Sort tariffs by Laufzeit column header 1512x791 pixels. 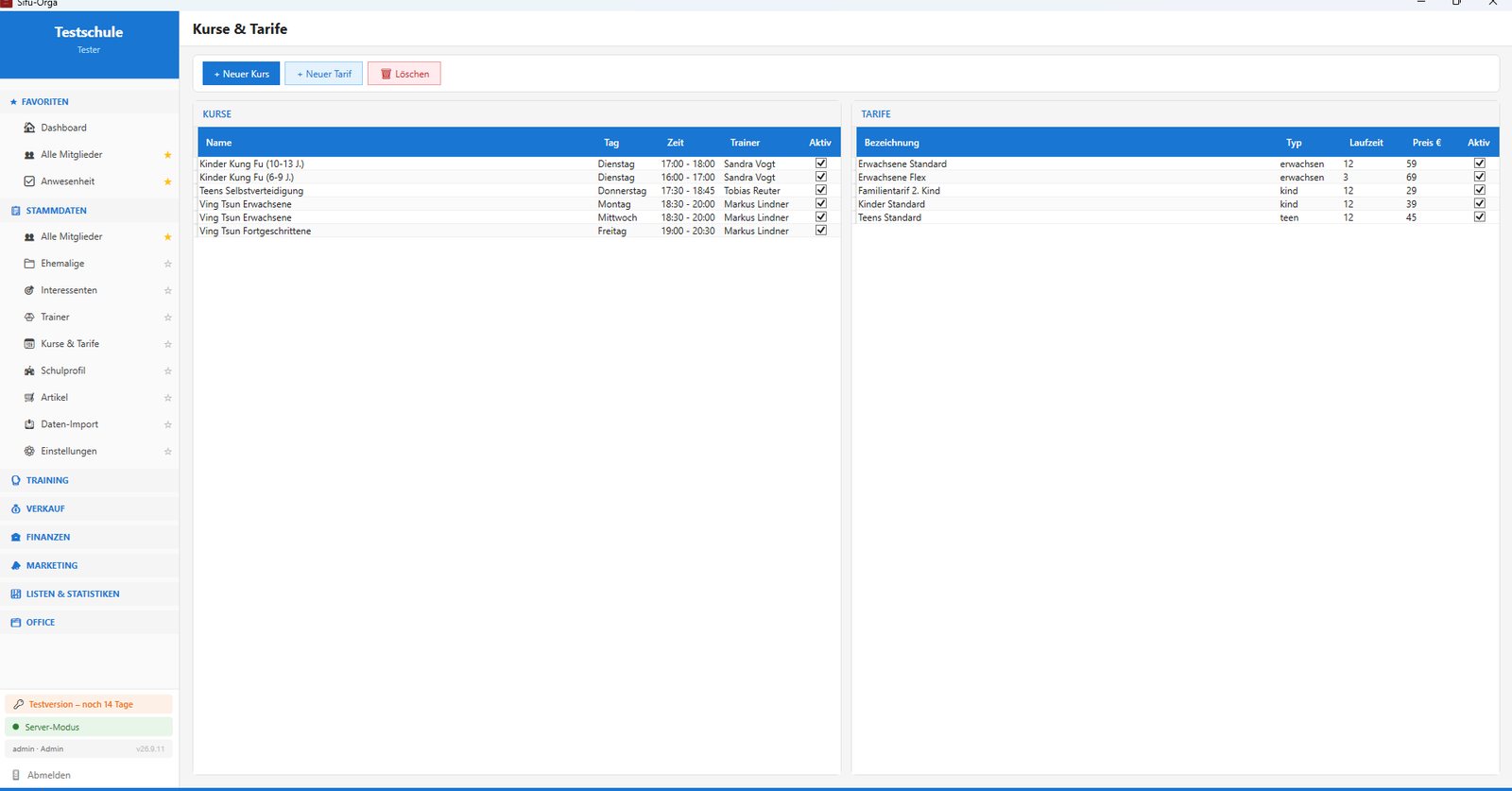click(1366, 143)
